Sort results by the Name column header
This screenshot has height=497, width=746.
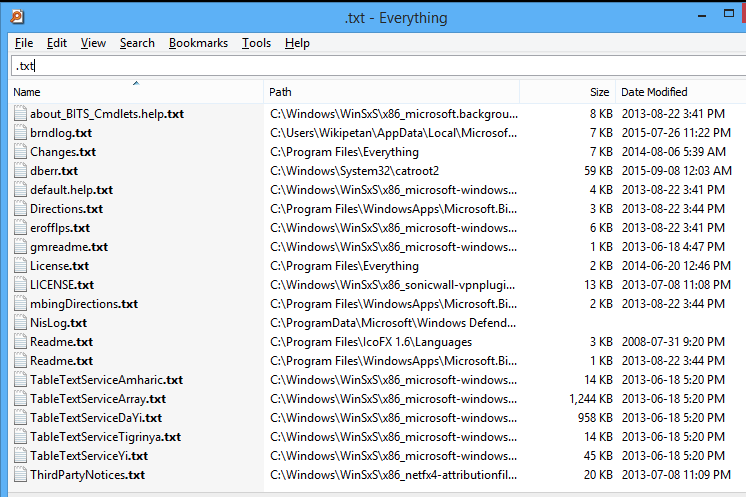[x=136, y=92]
